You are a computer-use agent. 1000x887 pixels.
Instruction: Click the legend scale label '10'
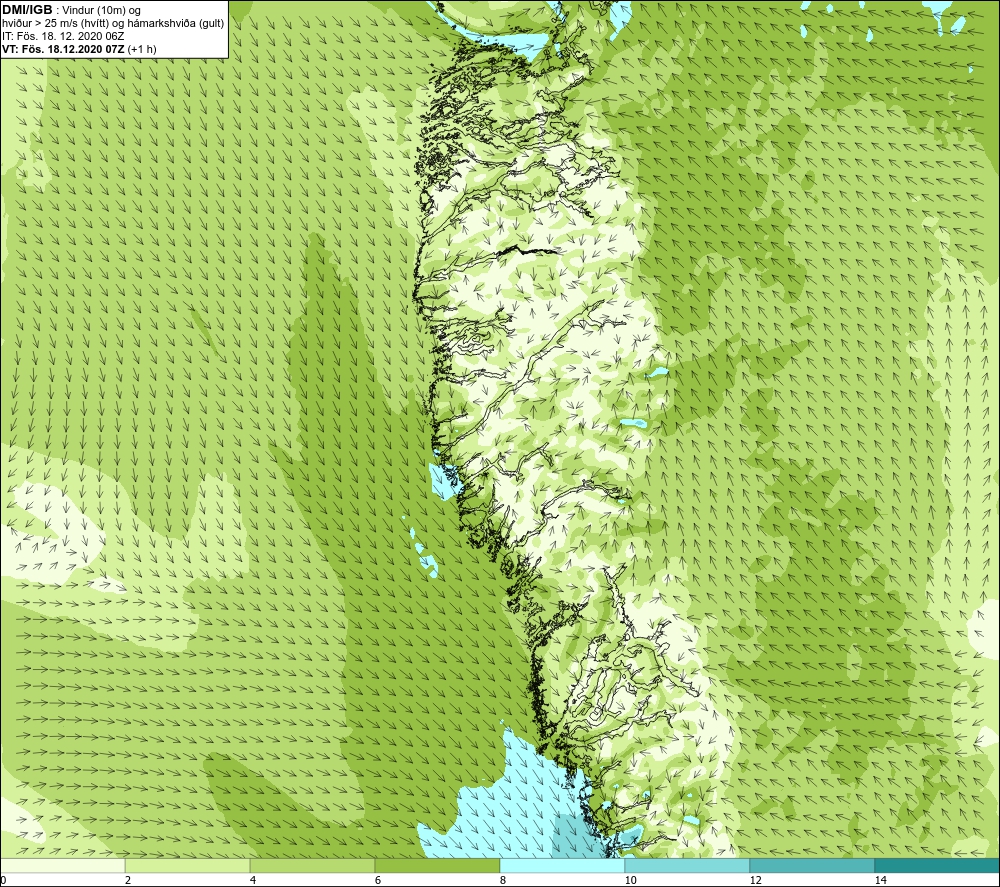pyautogui.click(x=631, y=881)
